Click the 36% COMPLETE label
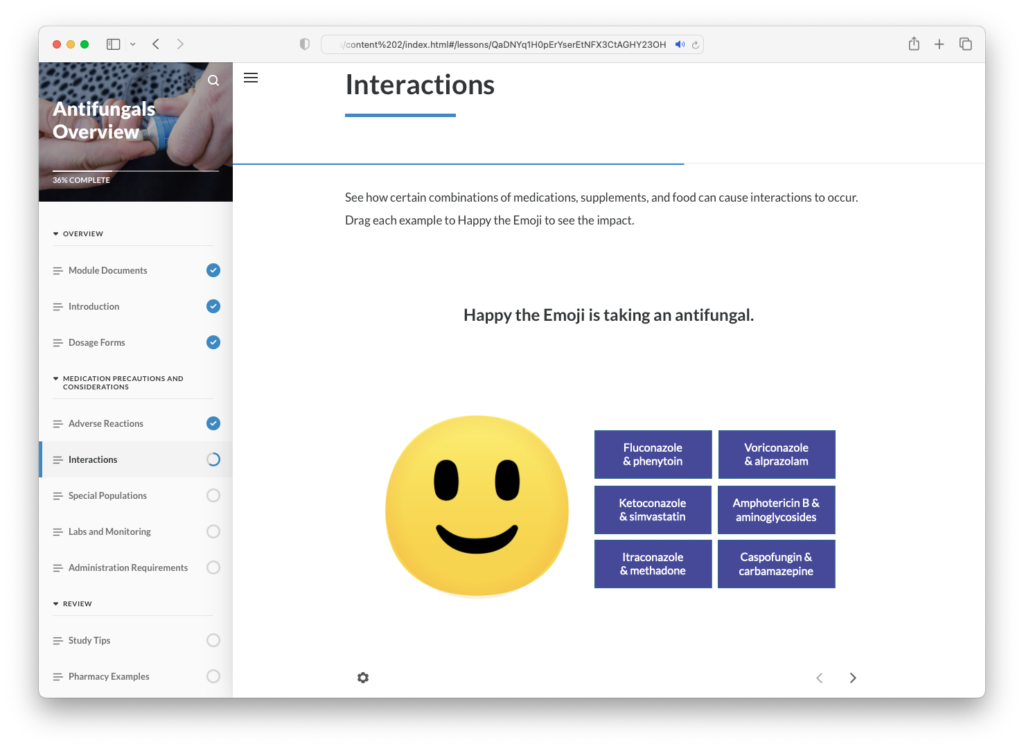1024x749 pixels. click(81, 180)
